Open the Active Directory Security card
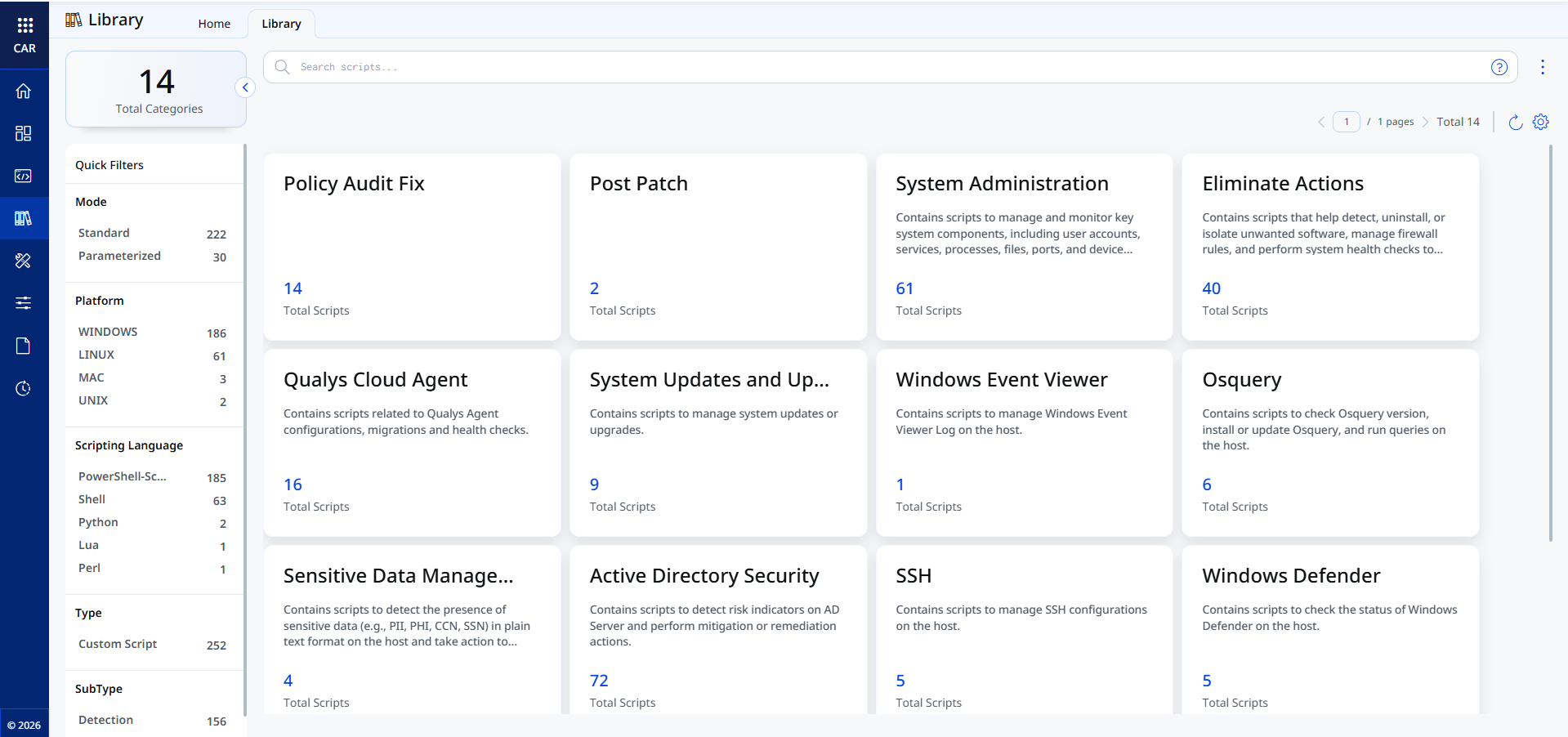Screen dimensions: 1568x737 [718, 630]
